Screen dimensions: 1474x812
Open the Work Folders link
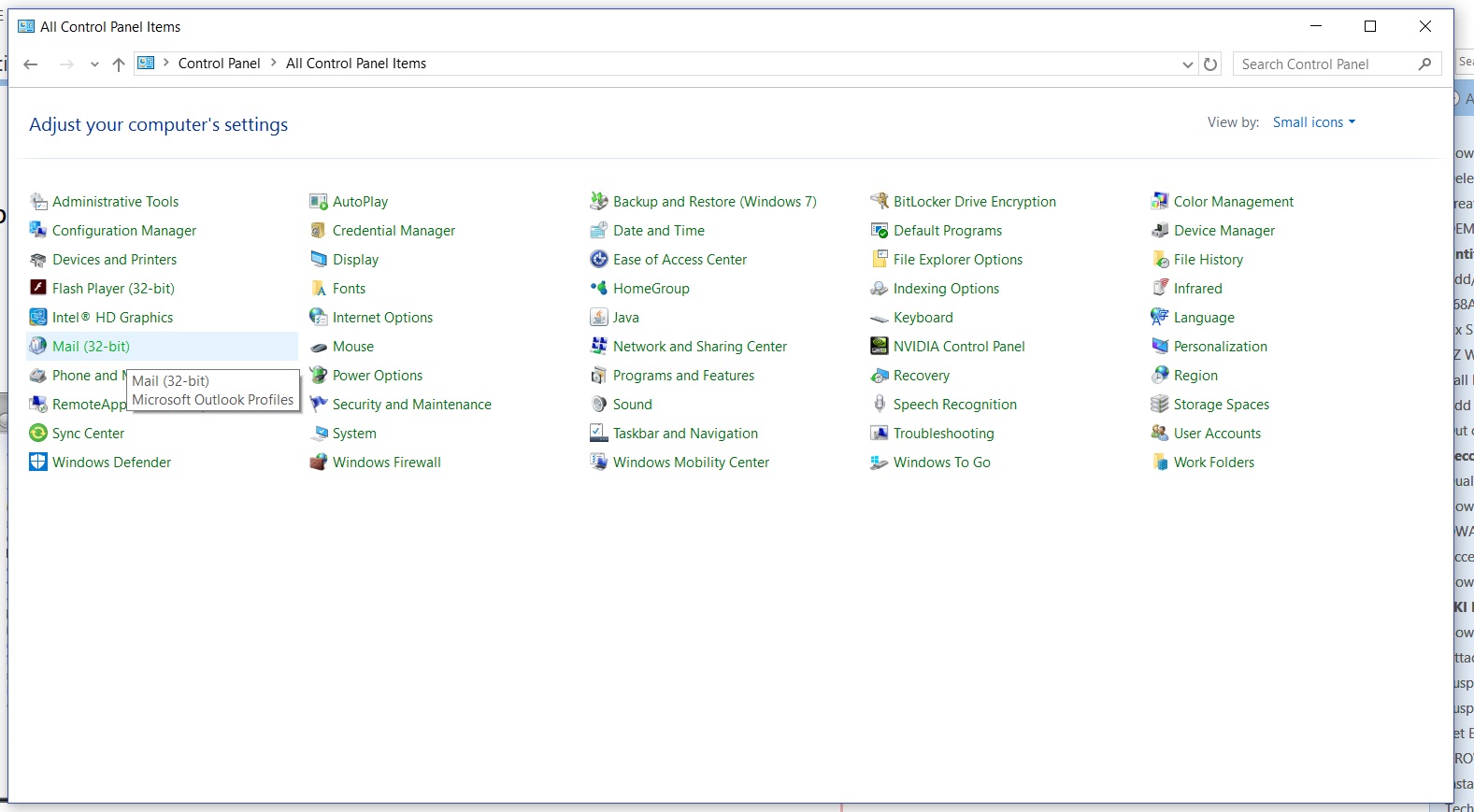[1214, 463]
